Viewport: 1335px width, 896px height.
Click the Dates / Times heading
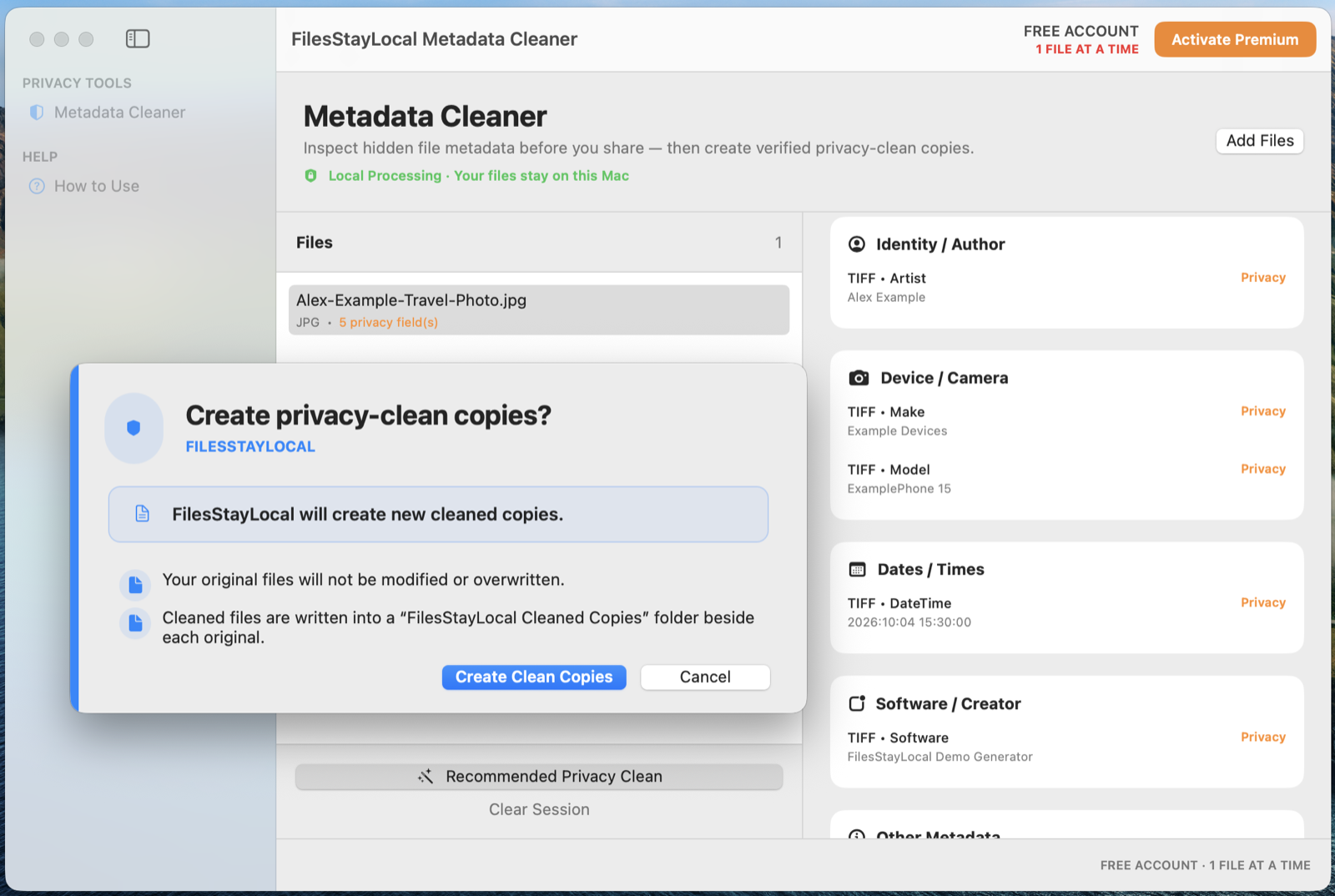click(x=930, y=570)
